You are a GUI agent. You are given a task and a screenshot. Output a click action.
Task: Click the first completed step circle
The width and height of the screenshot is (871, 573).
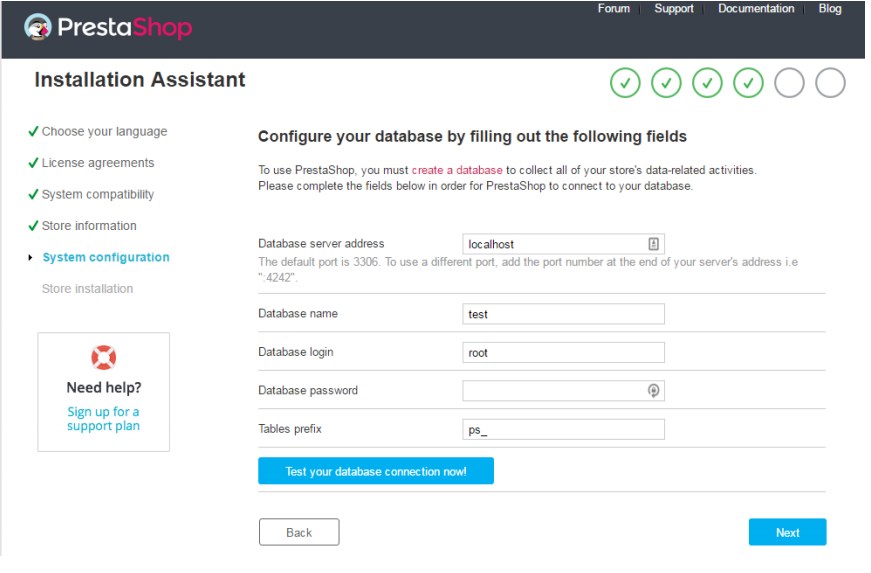(x=625, y=83)
